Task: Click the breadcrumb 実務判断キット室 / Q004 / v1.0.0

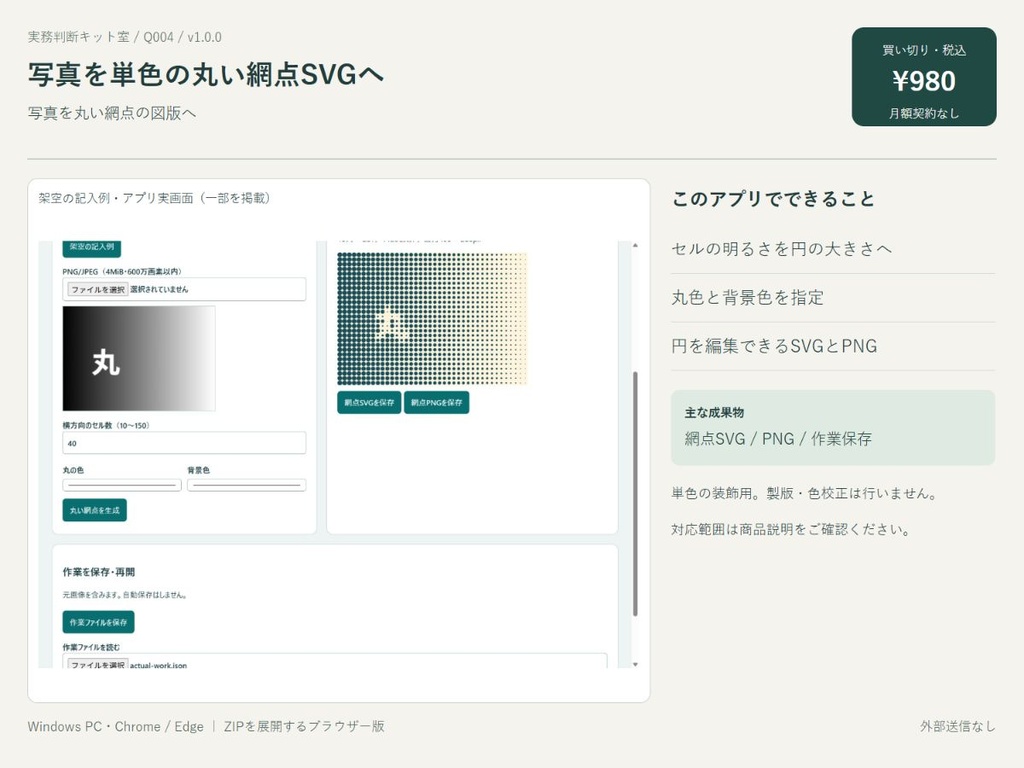Action: 125,37
